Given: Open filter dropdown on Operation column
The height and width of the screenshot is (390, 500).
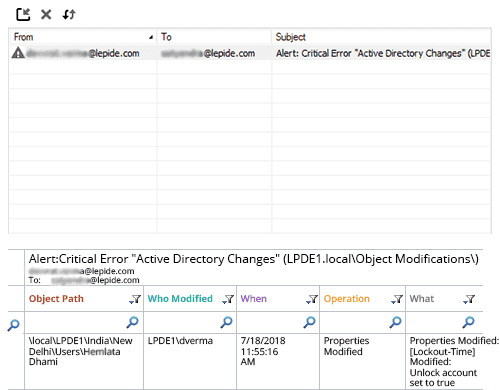Looking at the screenshot, I should point(397,299).
